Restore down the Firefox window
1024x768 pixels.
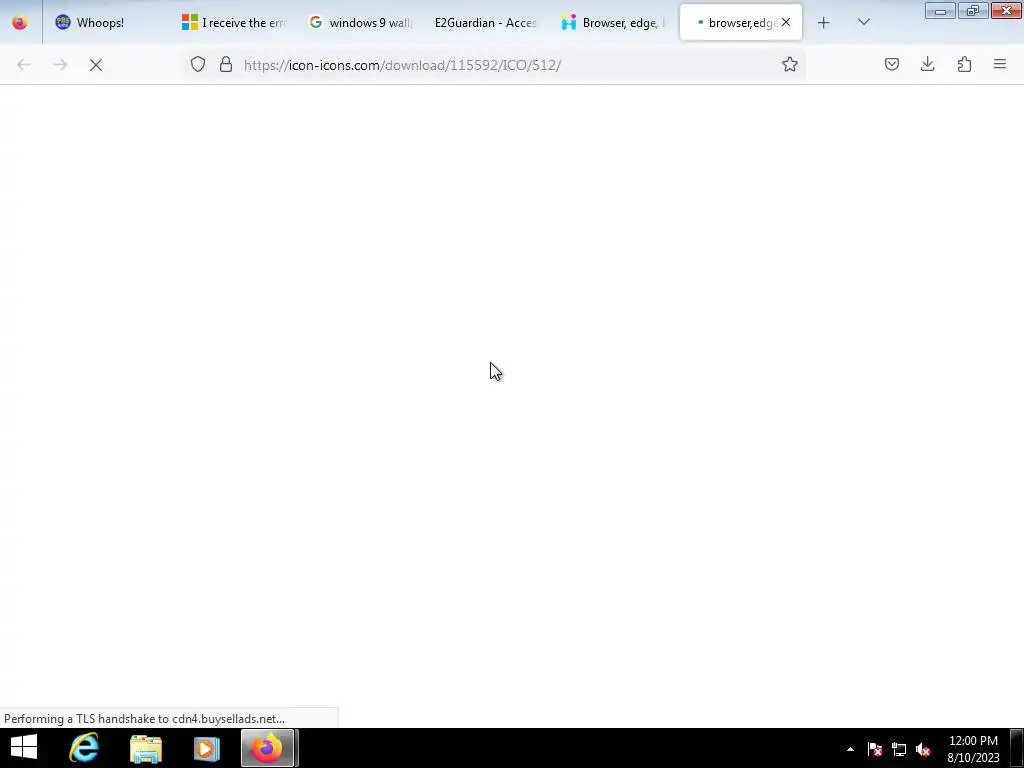(x=972, y=11)
